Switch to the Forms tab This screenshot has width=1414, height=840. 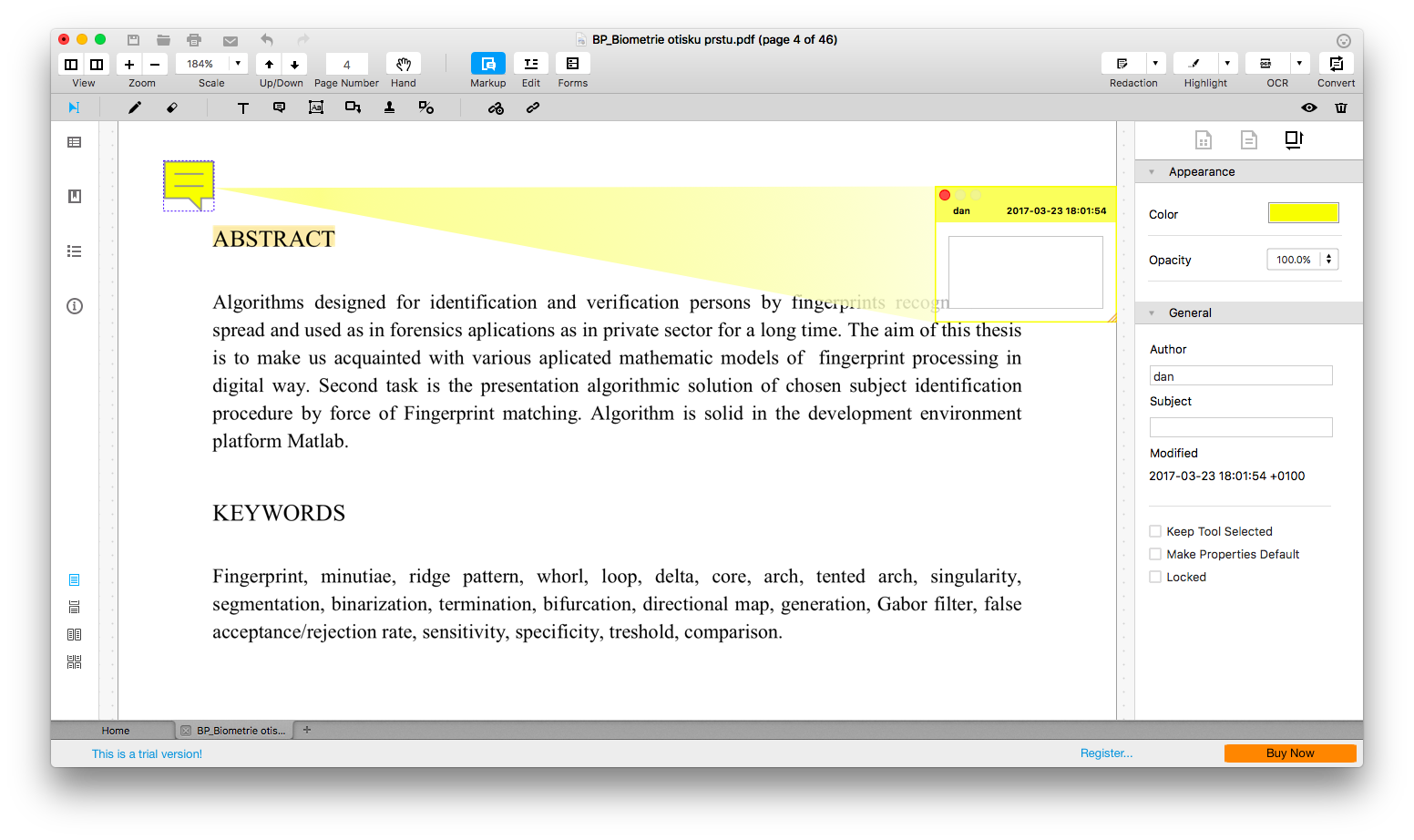pyautogui.click(x=573, y=64)
